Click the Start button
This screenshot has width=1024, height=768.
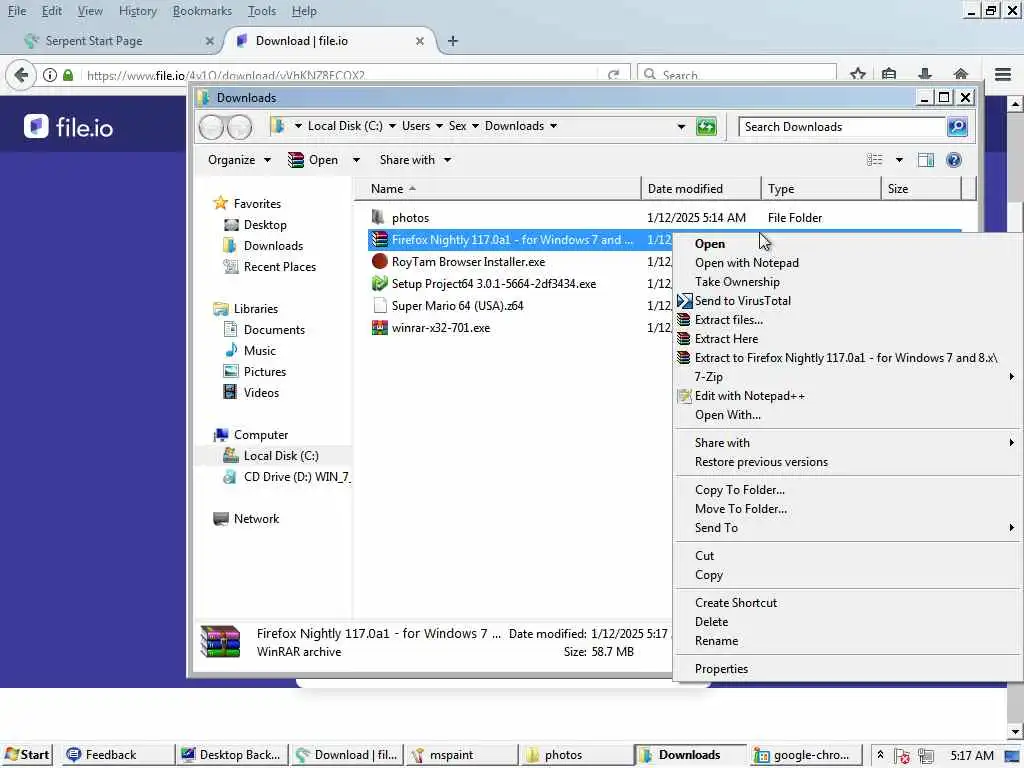27,755
